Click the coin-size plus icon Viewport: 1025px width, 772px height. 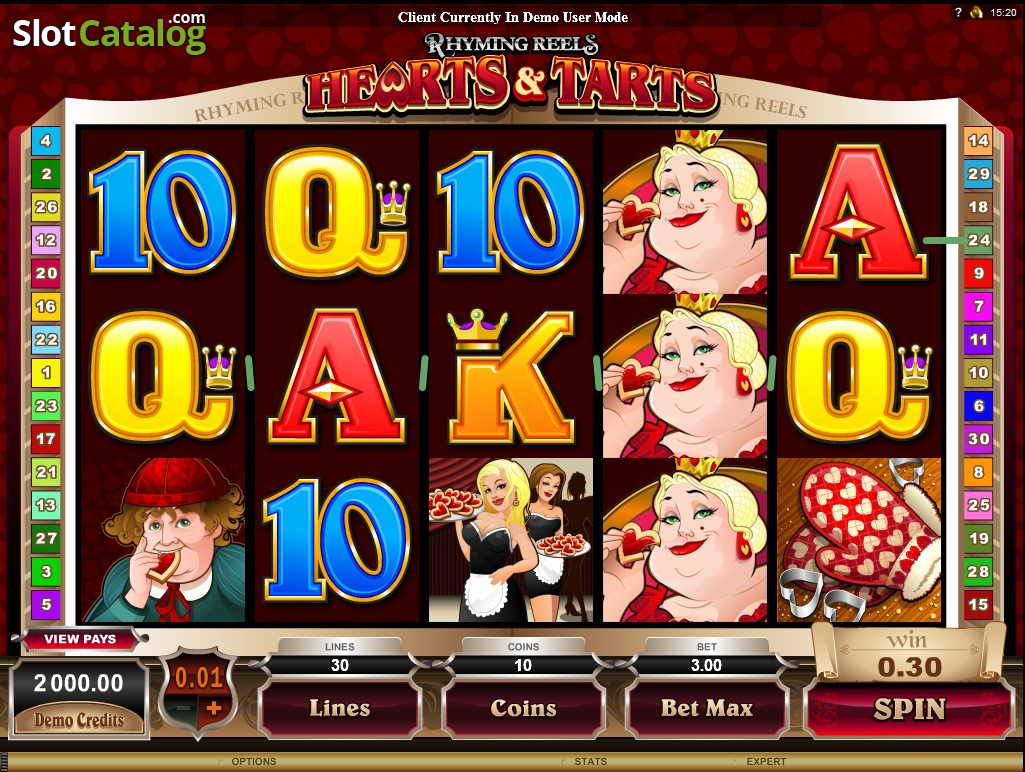214,709
